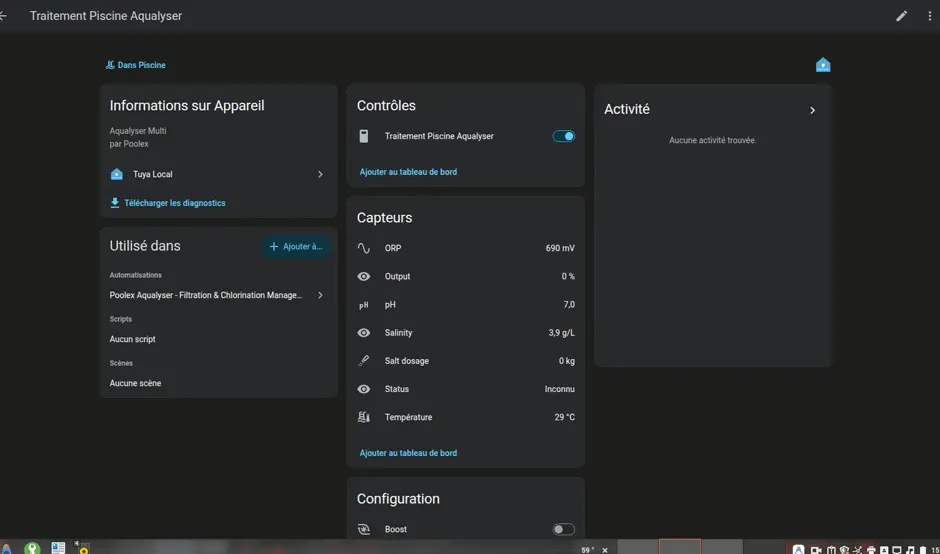Click the Aucun script entry
This screenshot has height=554, width=940.
pyautogui.click(x=132, y=339)
